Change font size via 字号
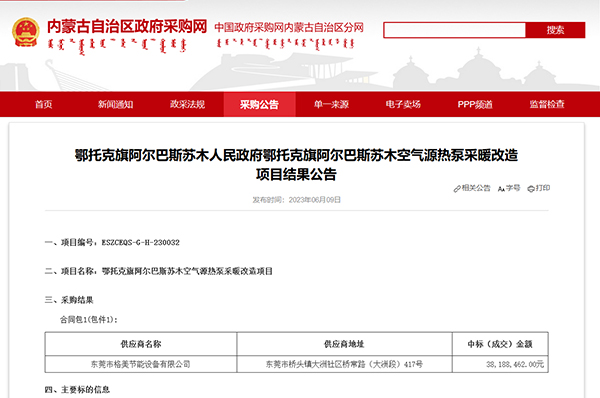The width and height of the screenshot is (600, 398). pos(509,188)
